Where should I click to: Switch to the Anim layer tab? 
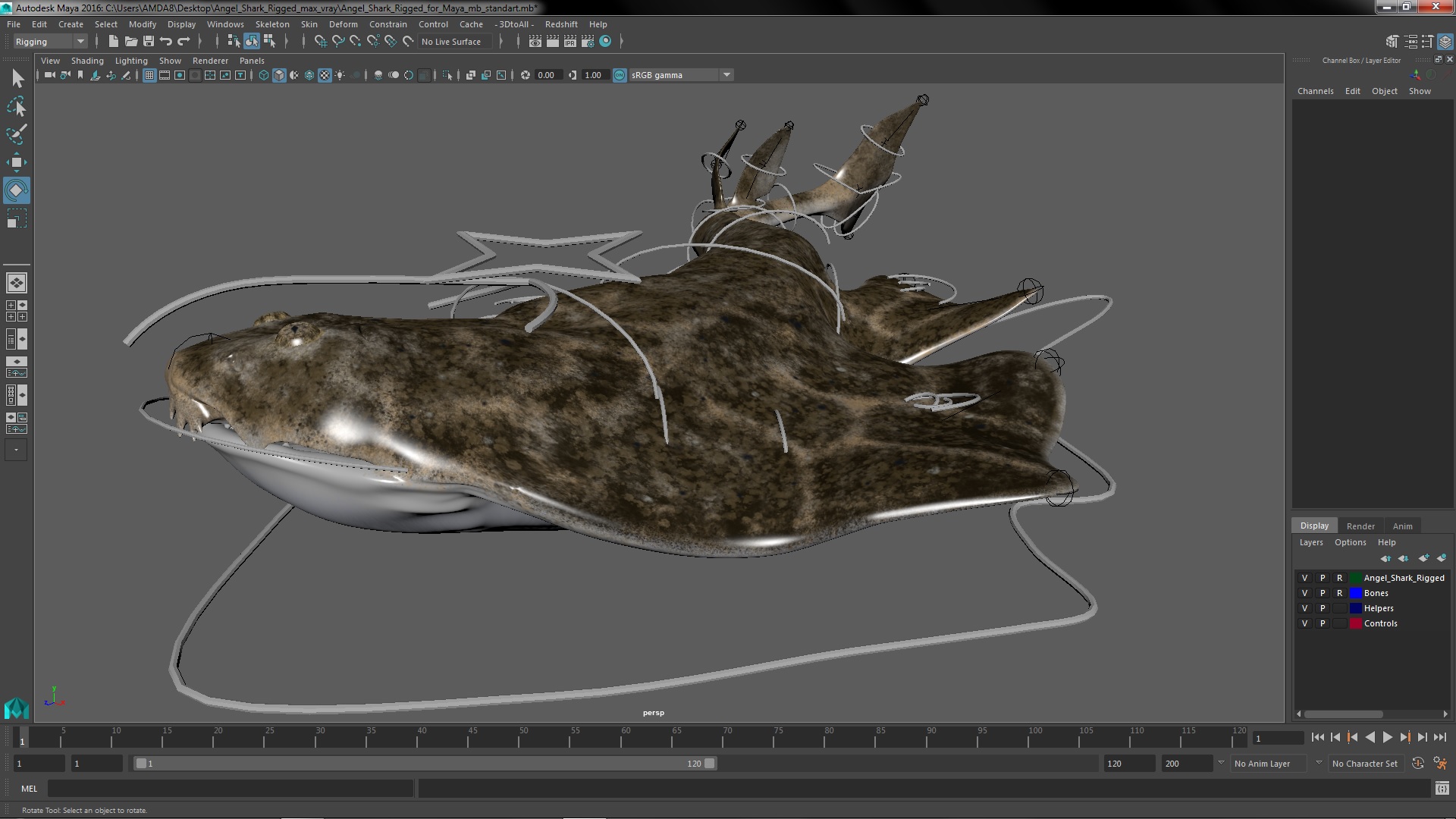1402,526
